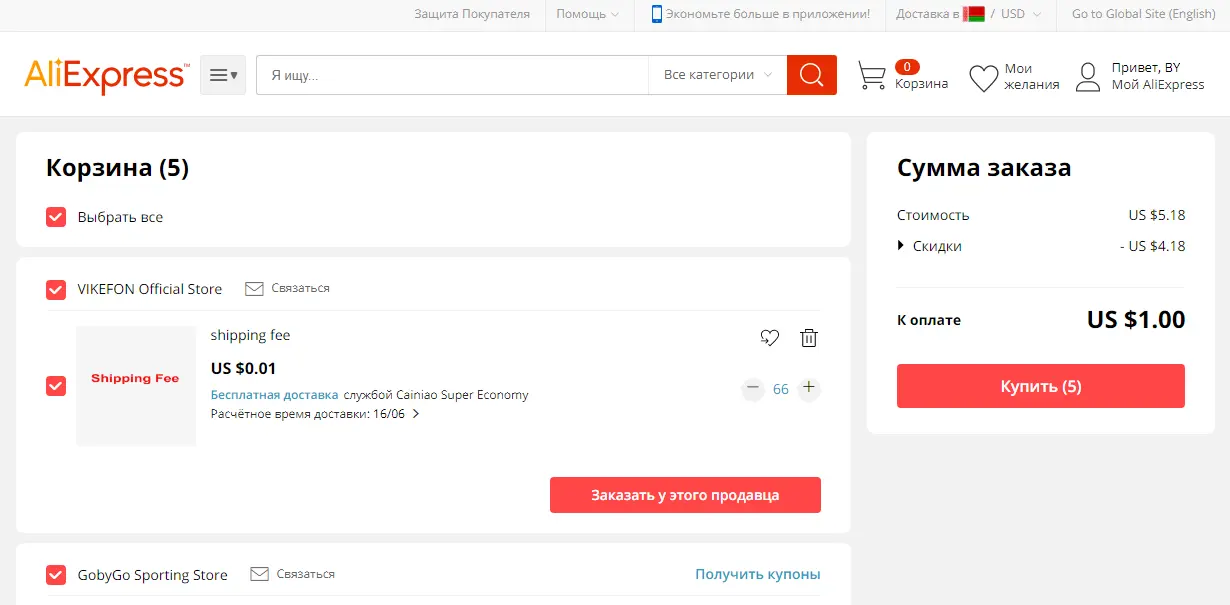Viewport: 1230px width, 605px height.
Task: Open GobyGo Sporting Store name link
Action: (x=153, y=575)
